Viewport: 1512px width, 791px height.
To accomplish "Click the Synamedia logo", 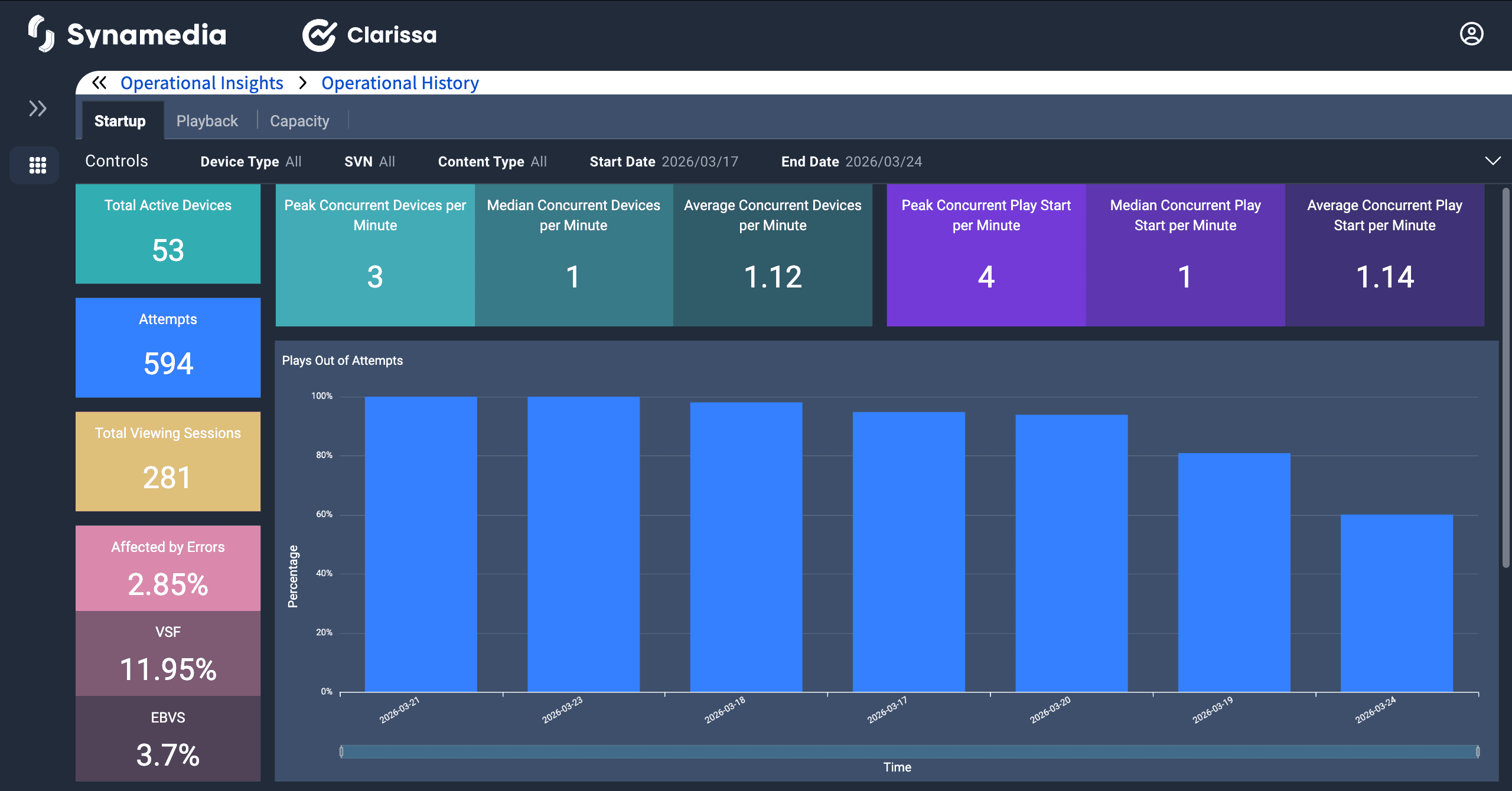I will 128,34.
